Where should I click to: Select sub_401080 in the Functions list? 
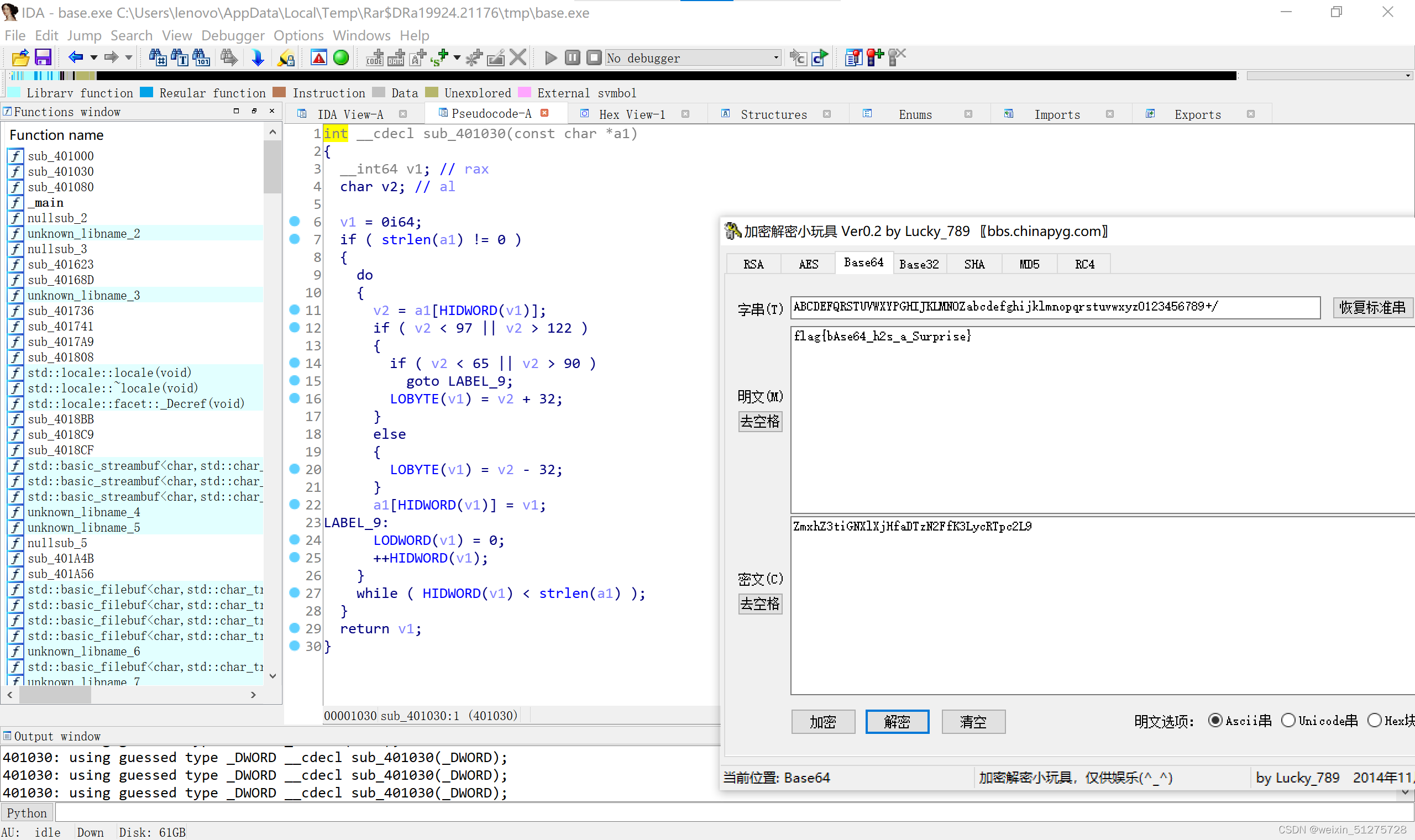tap(61, 187)
